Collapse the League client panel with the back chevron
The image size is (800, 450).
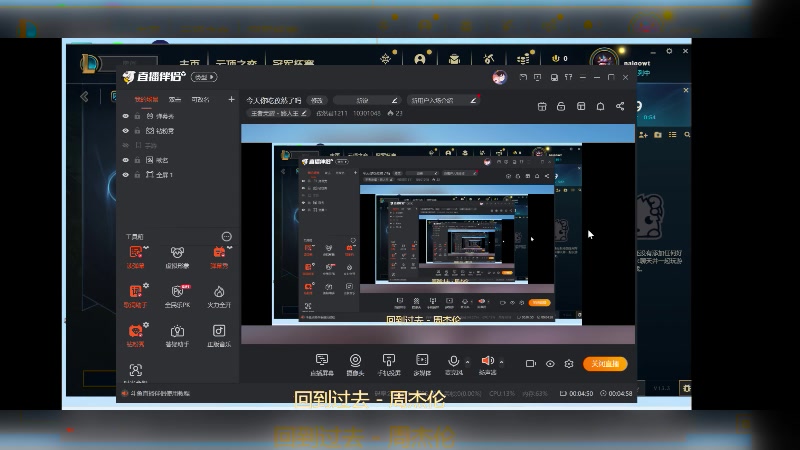(84, 96)
